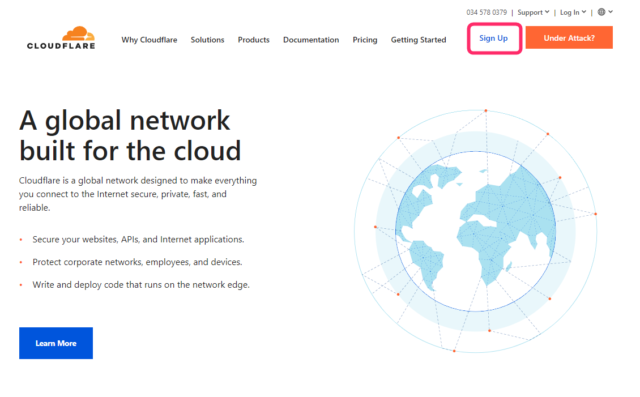This screenshot has height=397, width=640.
Task: Select Pricing in the navigation bar
Action: click(365, 40)
